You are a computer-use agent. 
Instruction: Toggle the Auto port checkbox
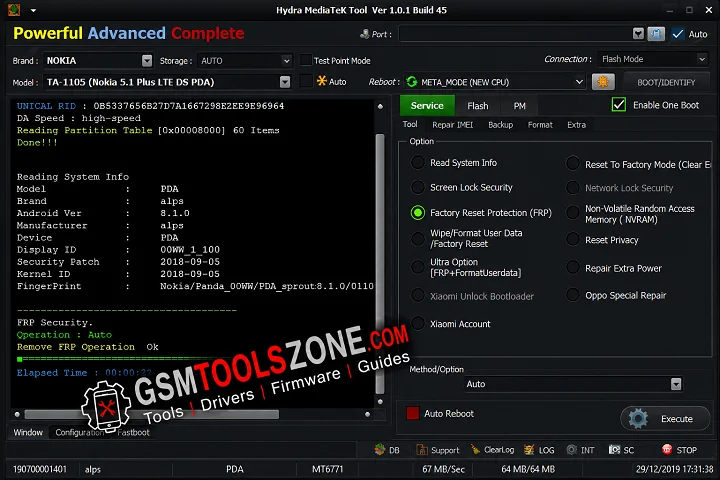pos(678,34)
